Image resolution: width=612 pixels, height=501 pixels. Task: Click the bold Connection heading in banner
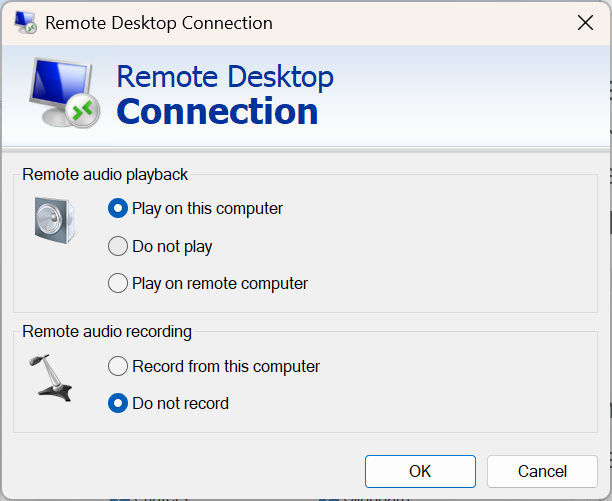click(x=217, y=111)
